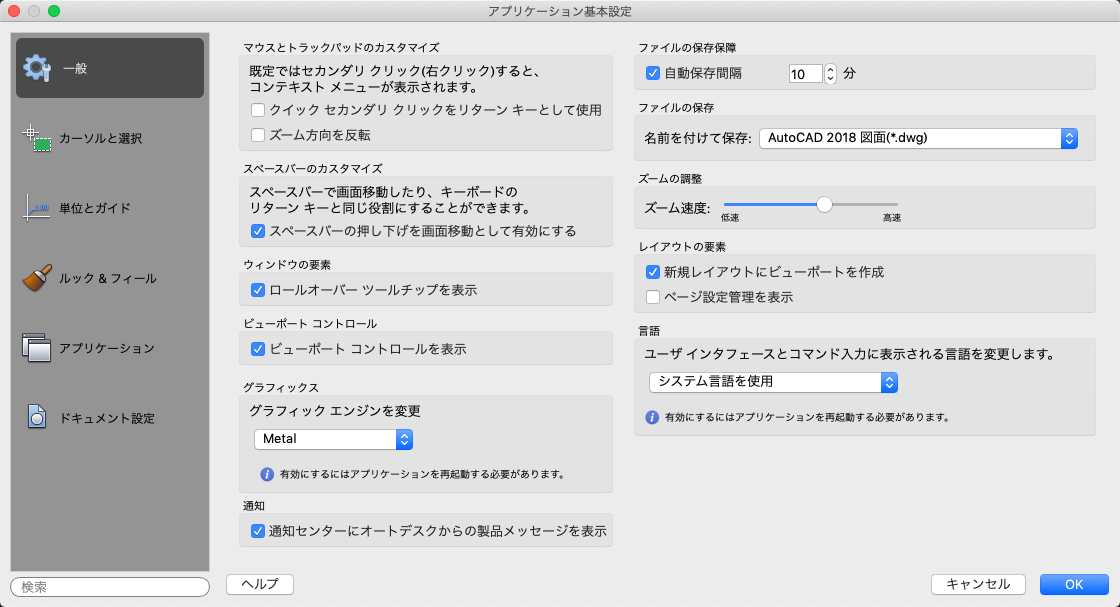Select the 単位とガイド label in the sidebar

click(x=95, y=208)
